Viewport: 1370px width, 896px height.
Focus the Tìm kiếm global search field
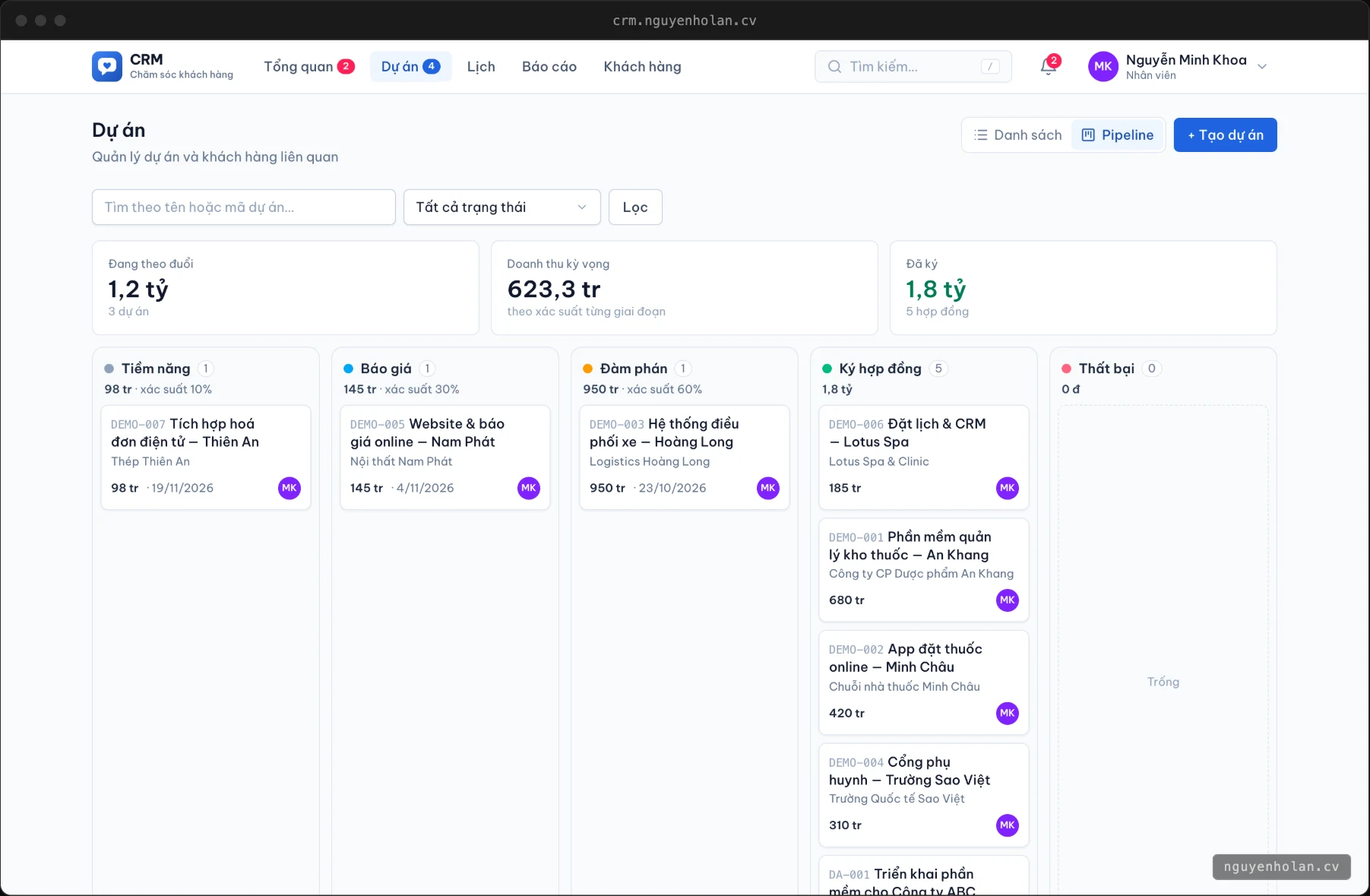coord(913,66)
